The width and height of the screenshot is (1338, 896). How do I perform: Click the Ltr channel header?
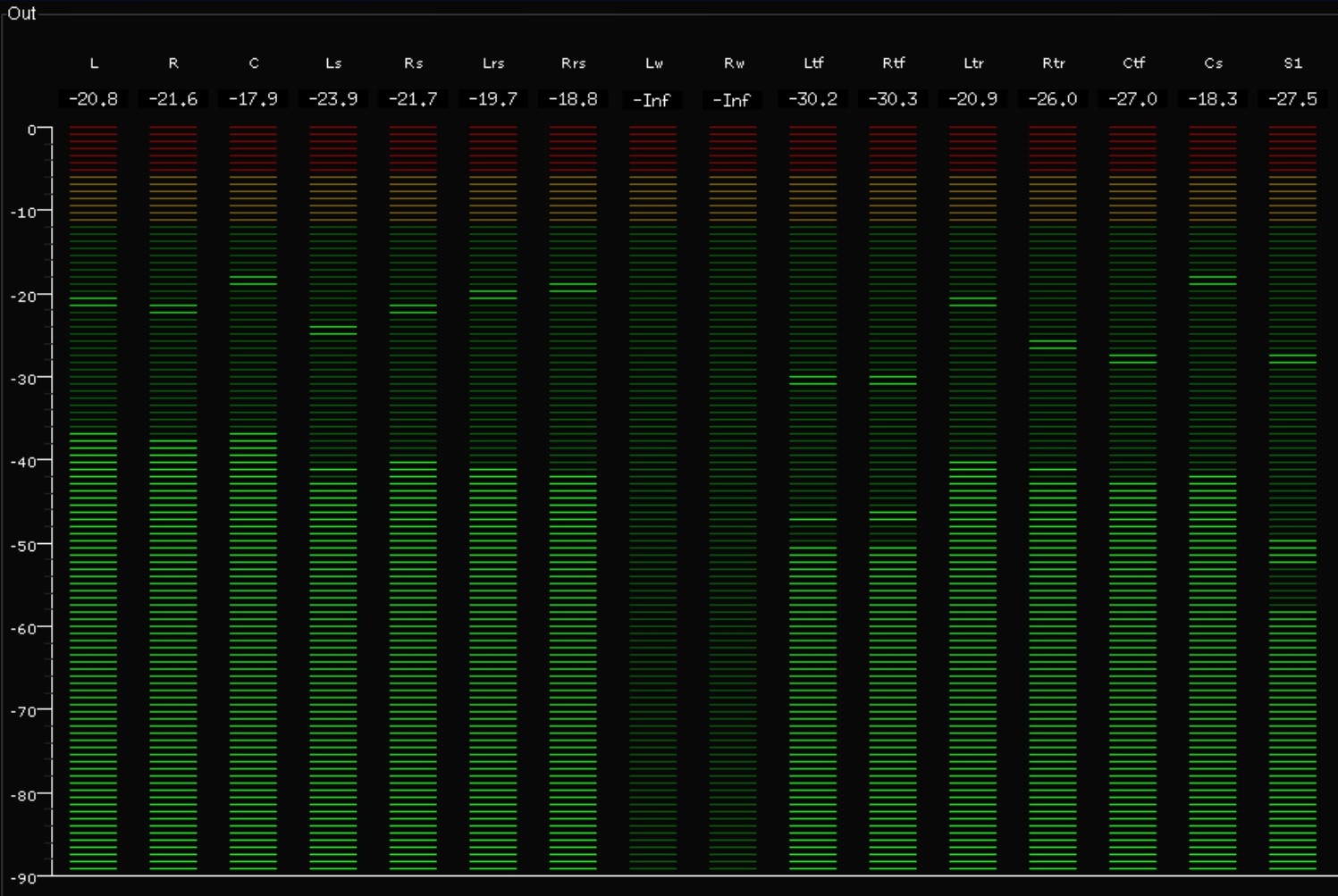(x=973, y=63)
